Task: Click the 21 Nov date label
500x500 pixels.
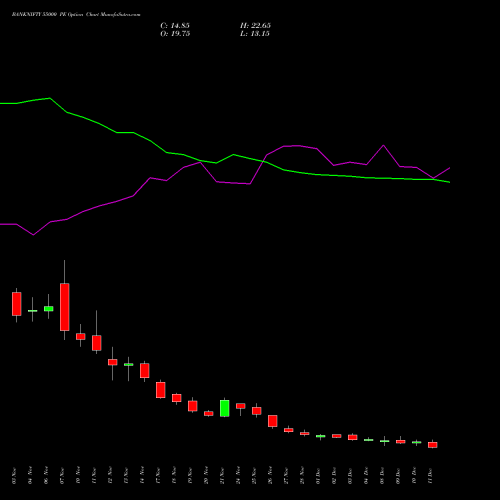Action: [222, 476]
